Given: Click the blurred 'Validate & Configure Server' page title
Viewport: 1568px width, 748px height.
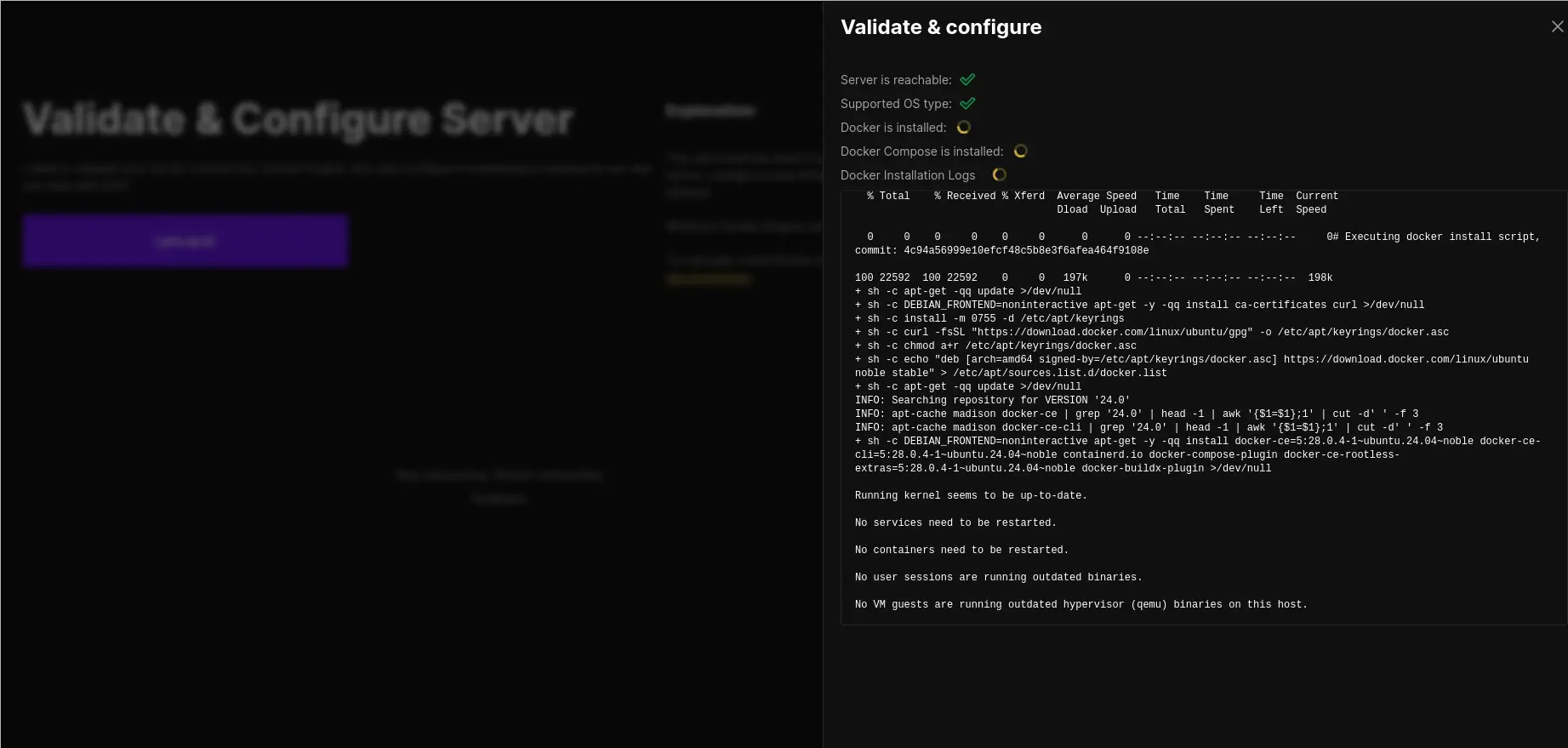Looking at the screenshot, I should click(x=298, y=119).
